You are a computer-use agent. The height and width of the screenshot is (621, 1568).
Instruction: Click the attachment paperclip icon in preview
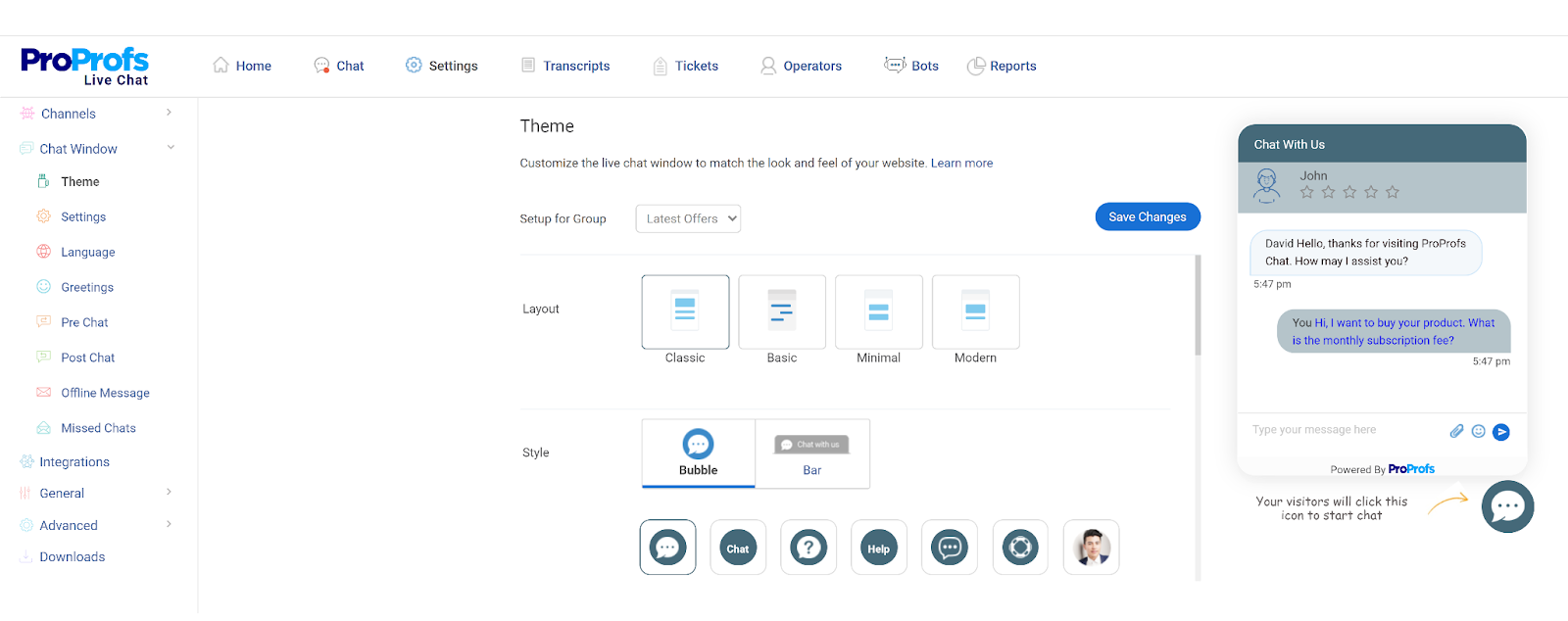(1456, 431)
